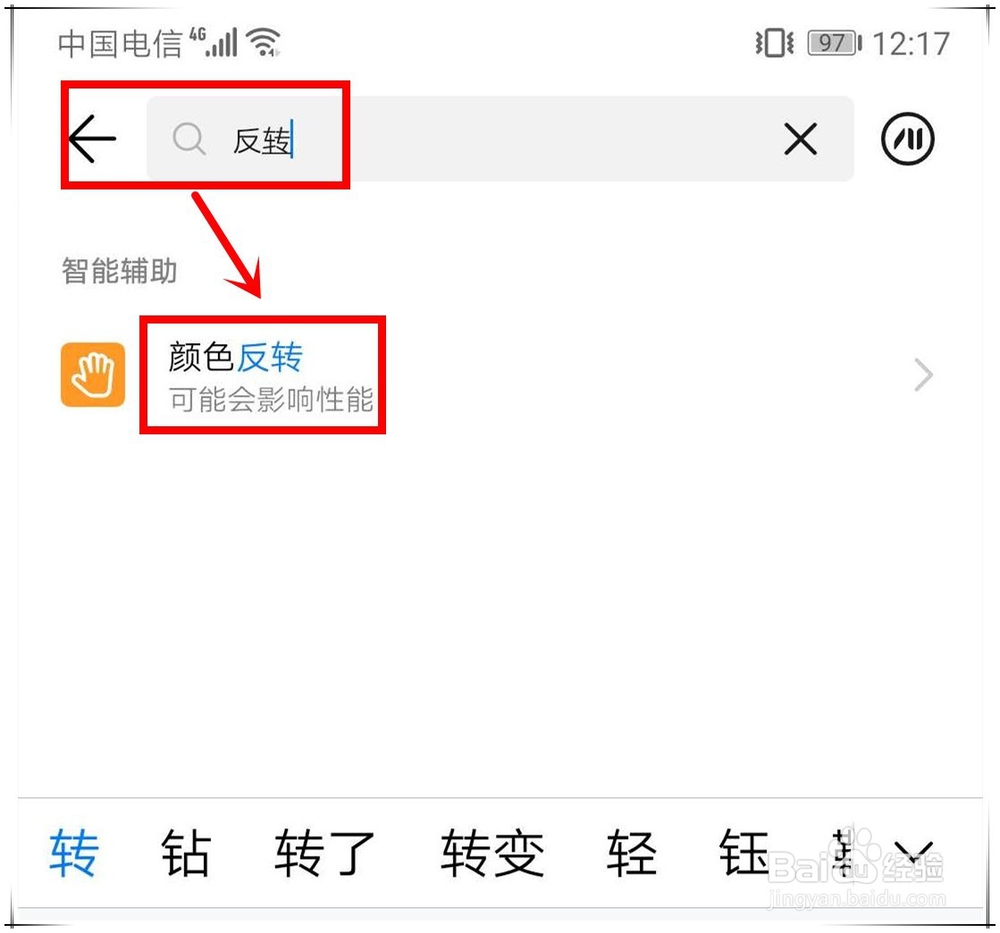1000x933 pixels.
Task: Tap the round icon right of search bar
Action: 908,138
